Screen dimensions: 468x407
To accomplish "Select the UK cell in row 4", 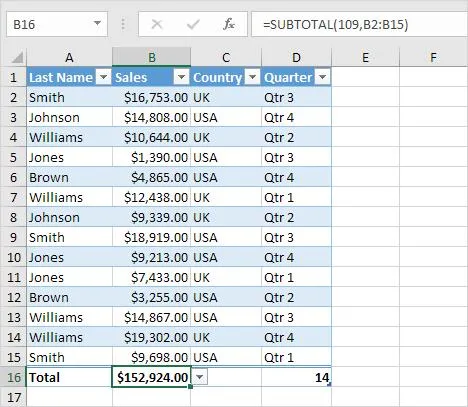I will tap(226, 137).
